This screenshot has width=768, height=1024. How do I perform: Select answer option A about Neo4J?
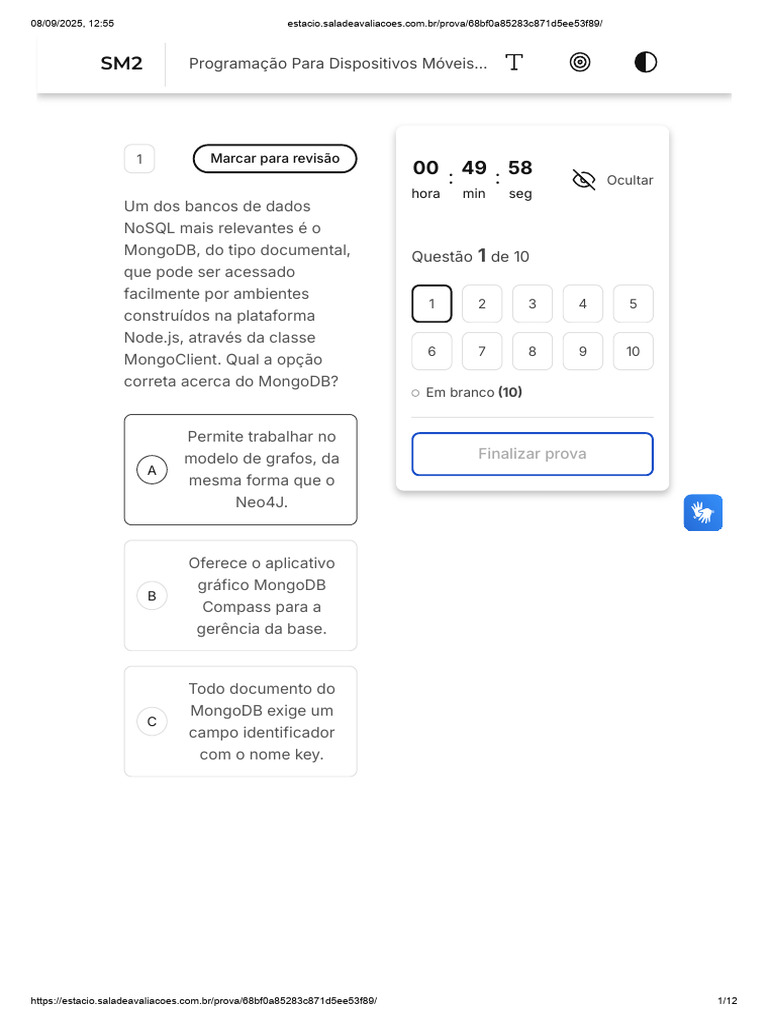[240, 470]
